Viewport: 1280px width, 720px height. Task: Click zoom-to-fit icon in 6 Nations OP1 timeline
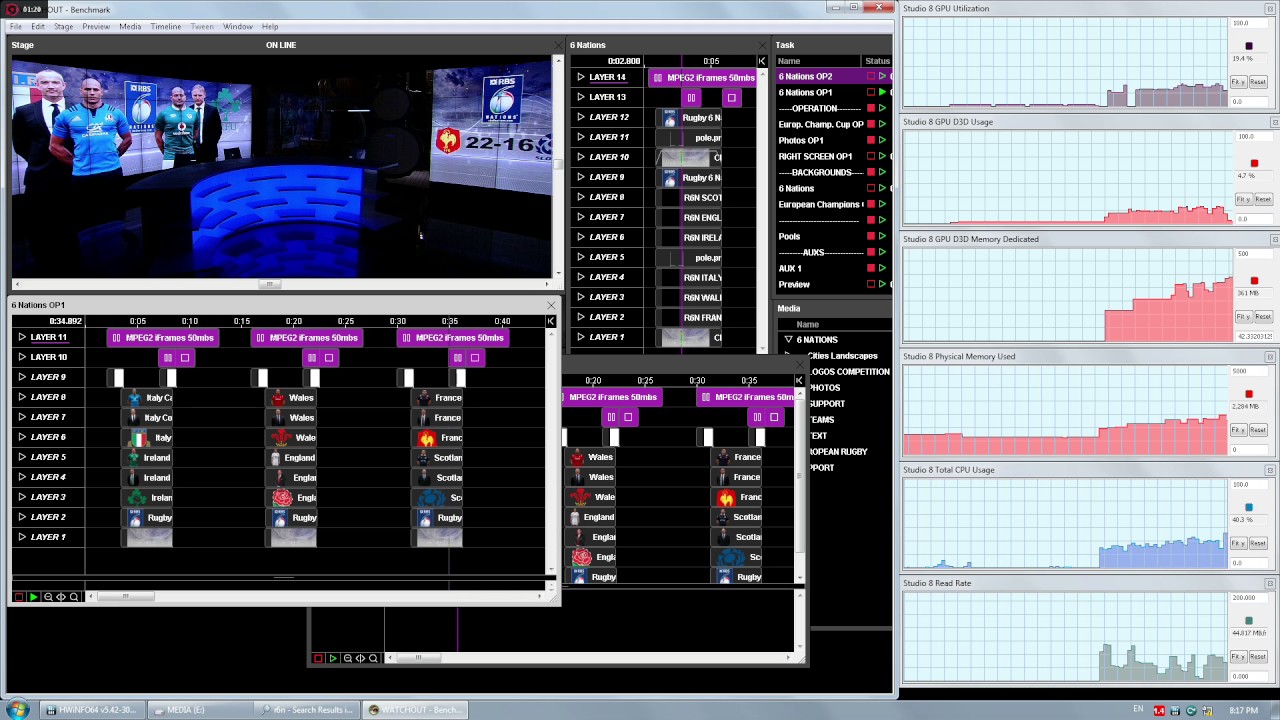pyautogui.click(x=61, y=597)
